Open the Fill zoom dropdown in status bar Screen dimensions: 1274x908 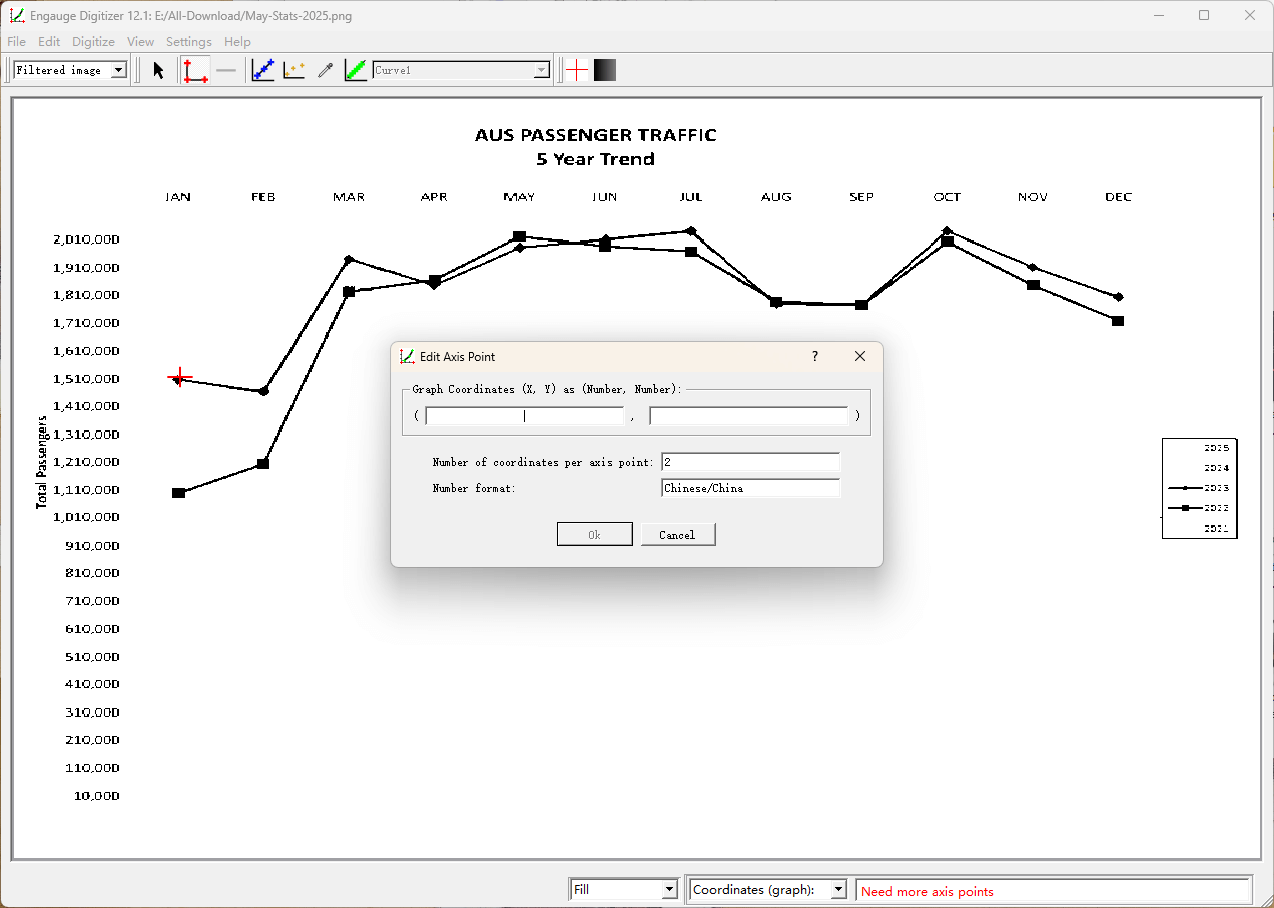668,889
